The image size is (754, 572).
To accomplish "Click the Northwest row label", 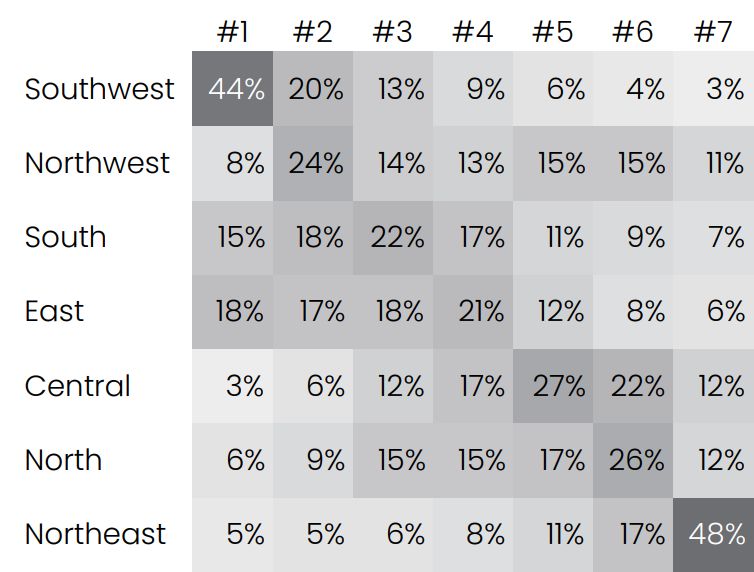I will 98,163.
